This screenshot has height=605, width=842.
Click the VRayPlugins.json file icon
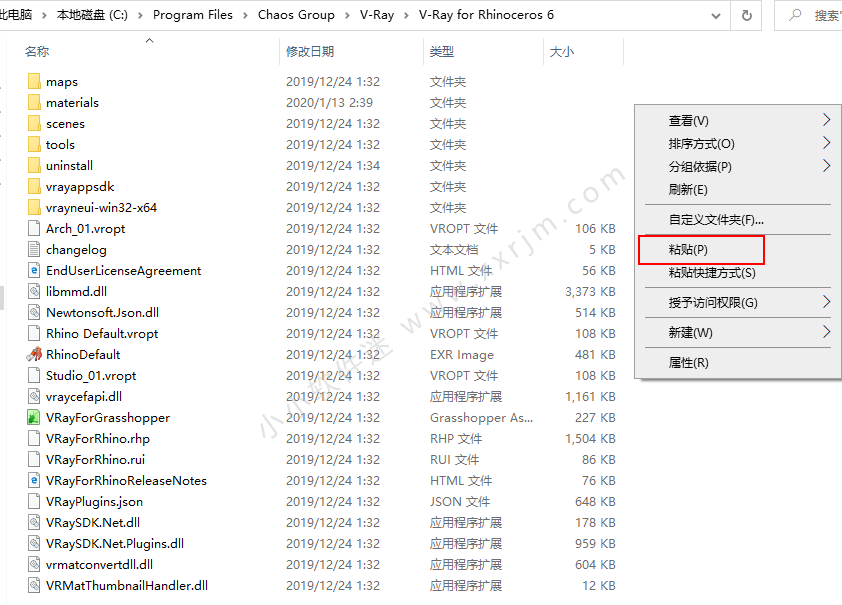tap(34, 501)
